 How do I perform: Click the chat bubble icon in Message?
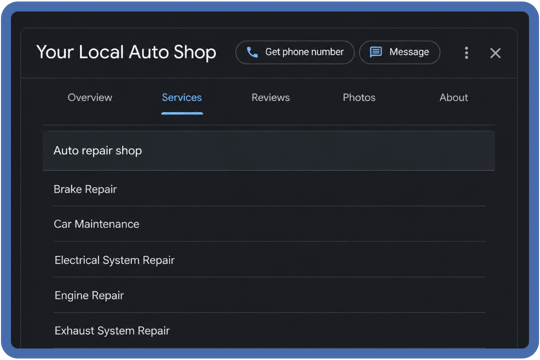tap(376, 52)
